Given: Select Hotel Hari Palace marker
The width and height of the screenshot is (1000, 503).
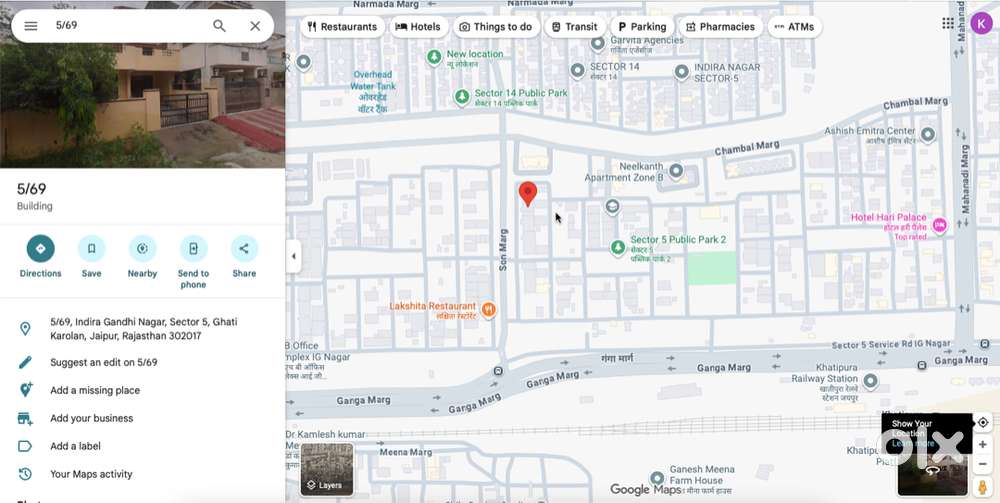Looking at the screenshot, I should tap(939, 225).
